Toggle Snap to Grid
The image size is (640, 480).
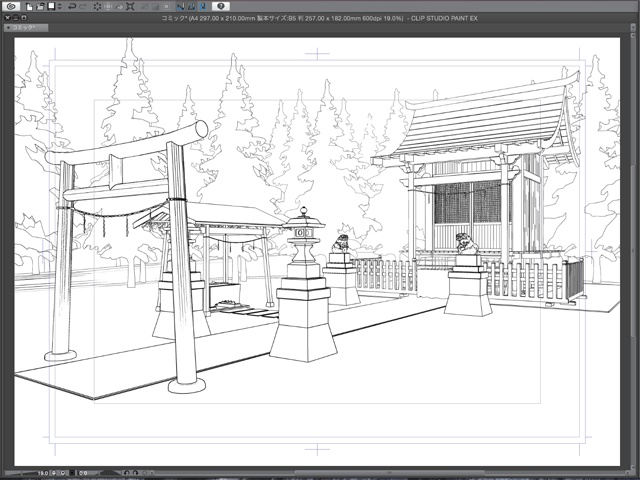point(203,6)
